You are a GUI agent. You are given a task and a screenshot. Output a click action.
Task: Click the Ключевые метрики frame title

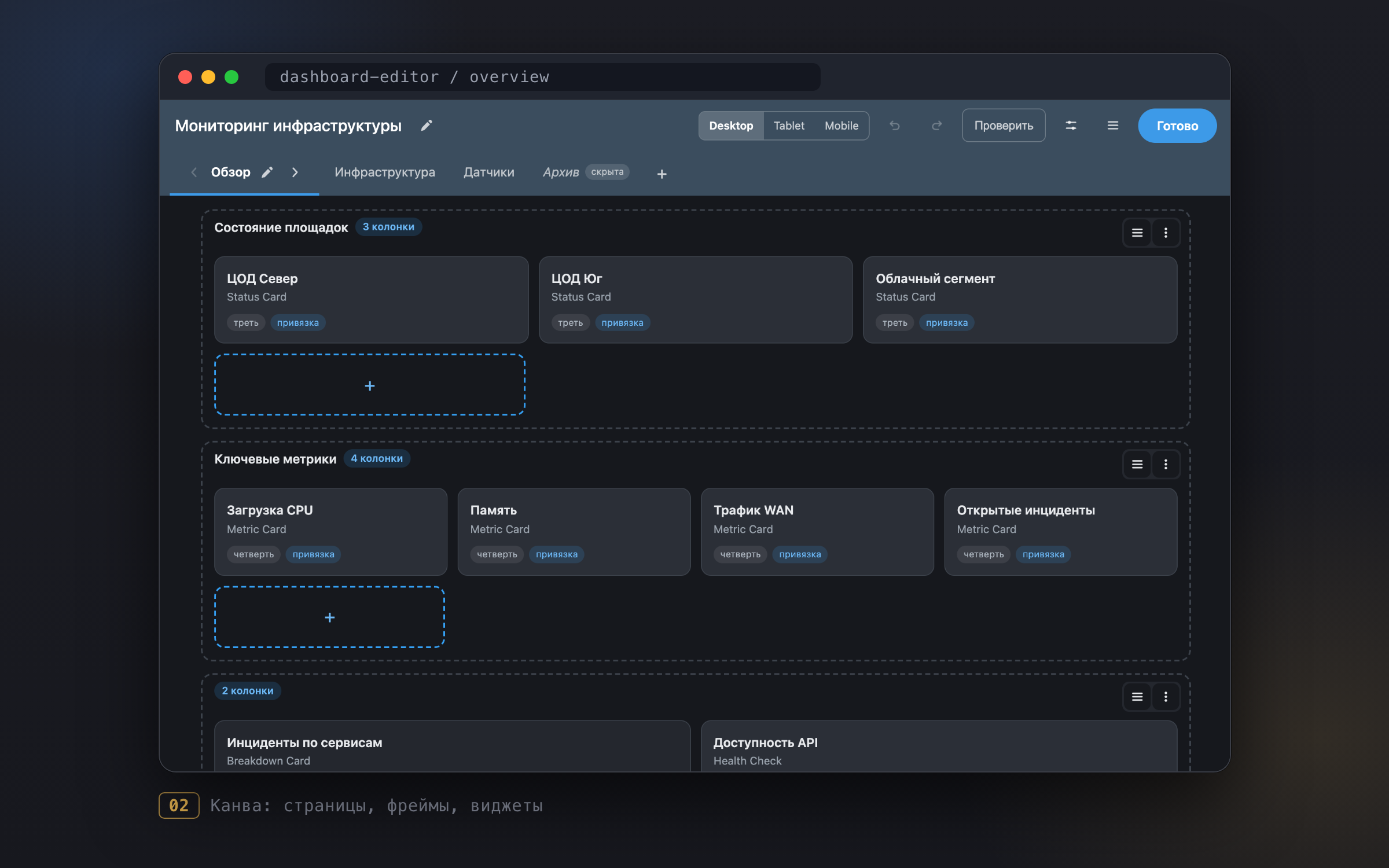point(275,459)
